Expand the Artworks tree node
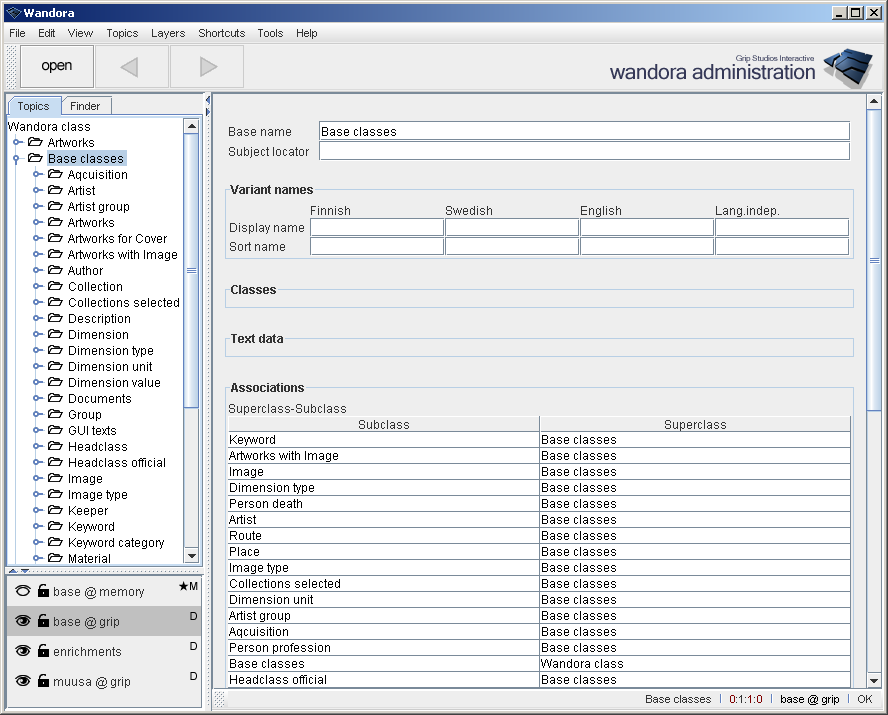The width and height of the screenshot is (888, 715). (17, 143)
